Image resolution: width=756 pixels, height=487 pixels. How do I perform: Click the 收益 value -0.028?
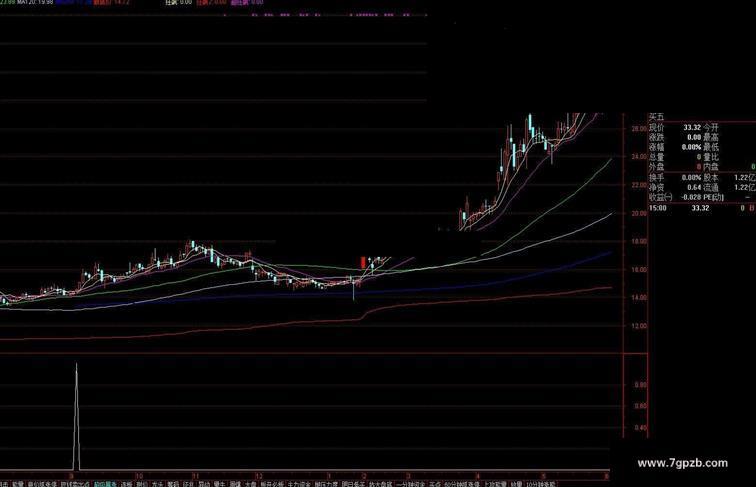pyautogui.click(x=691, y=197)
